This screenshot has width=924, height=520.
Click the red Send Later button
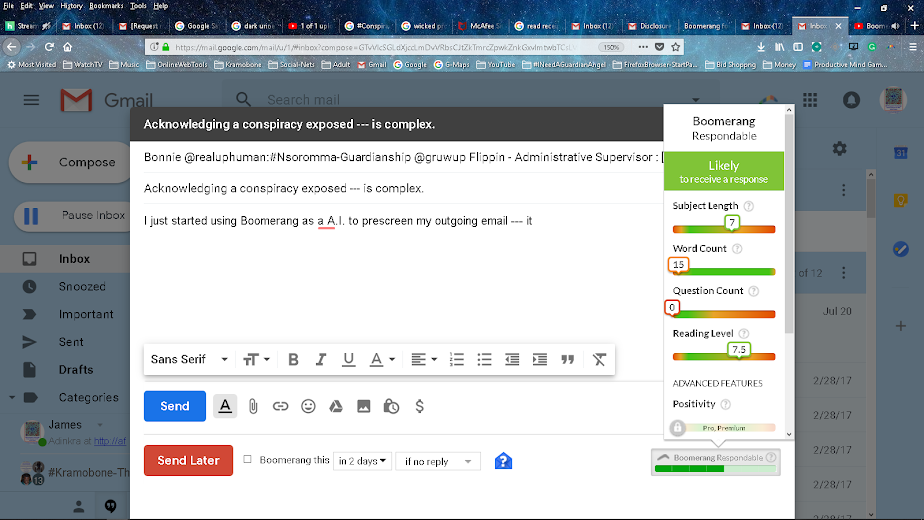click(189, 460)
